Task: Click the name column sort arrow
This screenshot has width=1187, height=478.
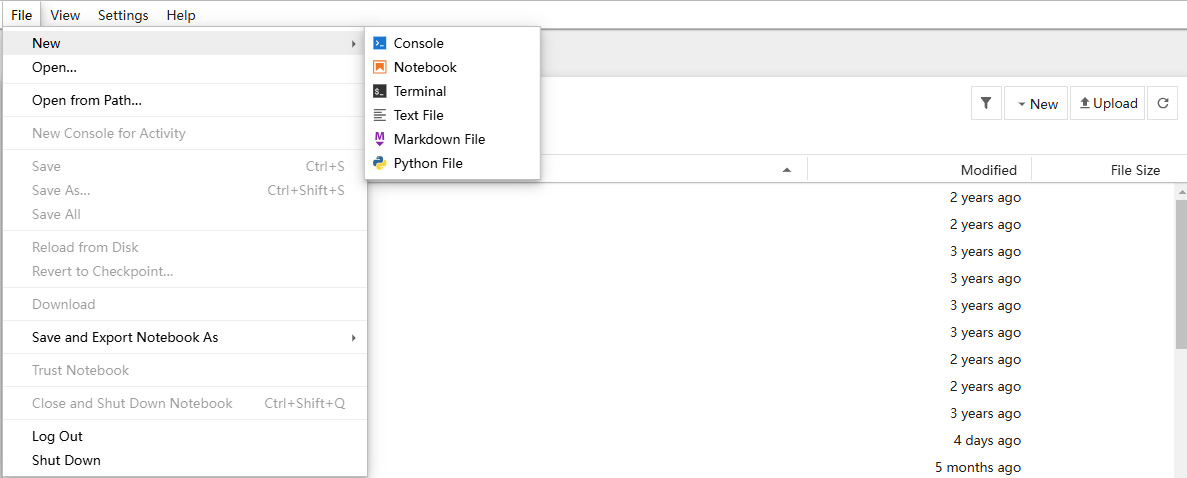Action: click(787, 170)
